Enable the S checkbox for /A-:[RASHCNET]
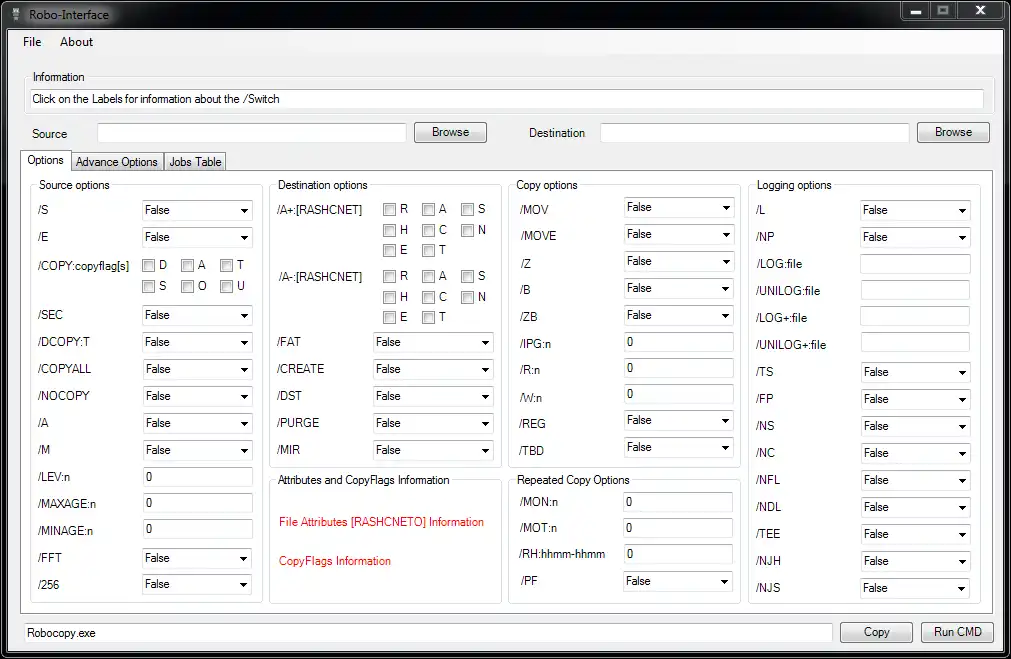This screenshot has height=659, width=1011. click(x=467, y=277)
